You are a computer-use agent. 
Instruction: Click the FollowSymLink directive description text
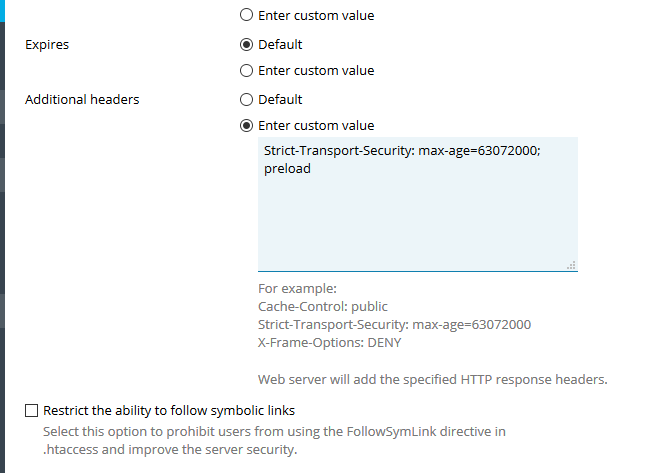coord(273,432)
